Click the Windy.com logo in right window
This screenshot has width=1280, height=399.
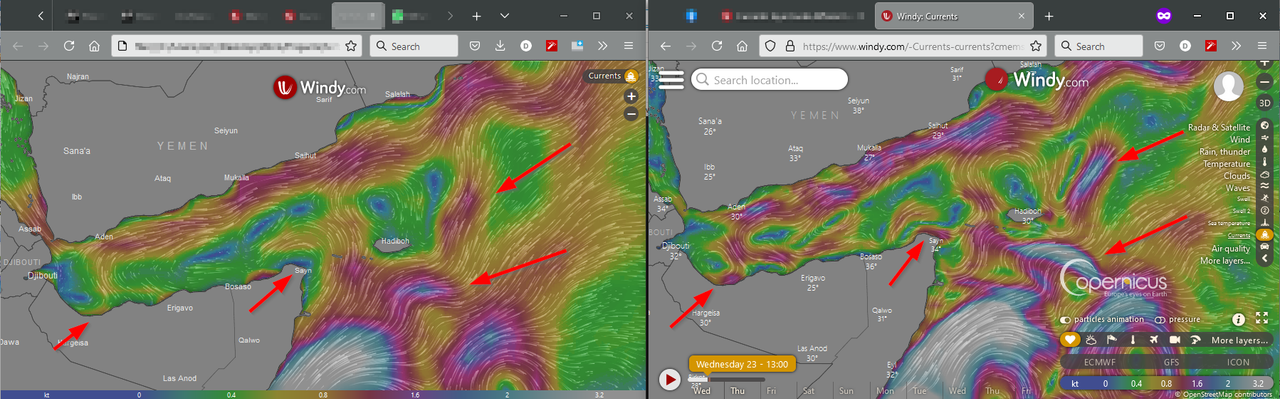[1036, 80]
